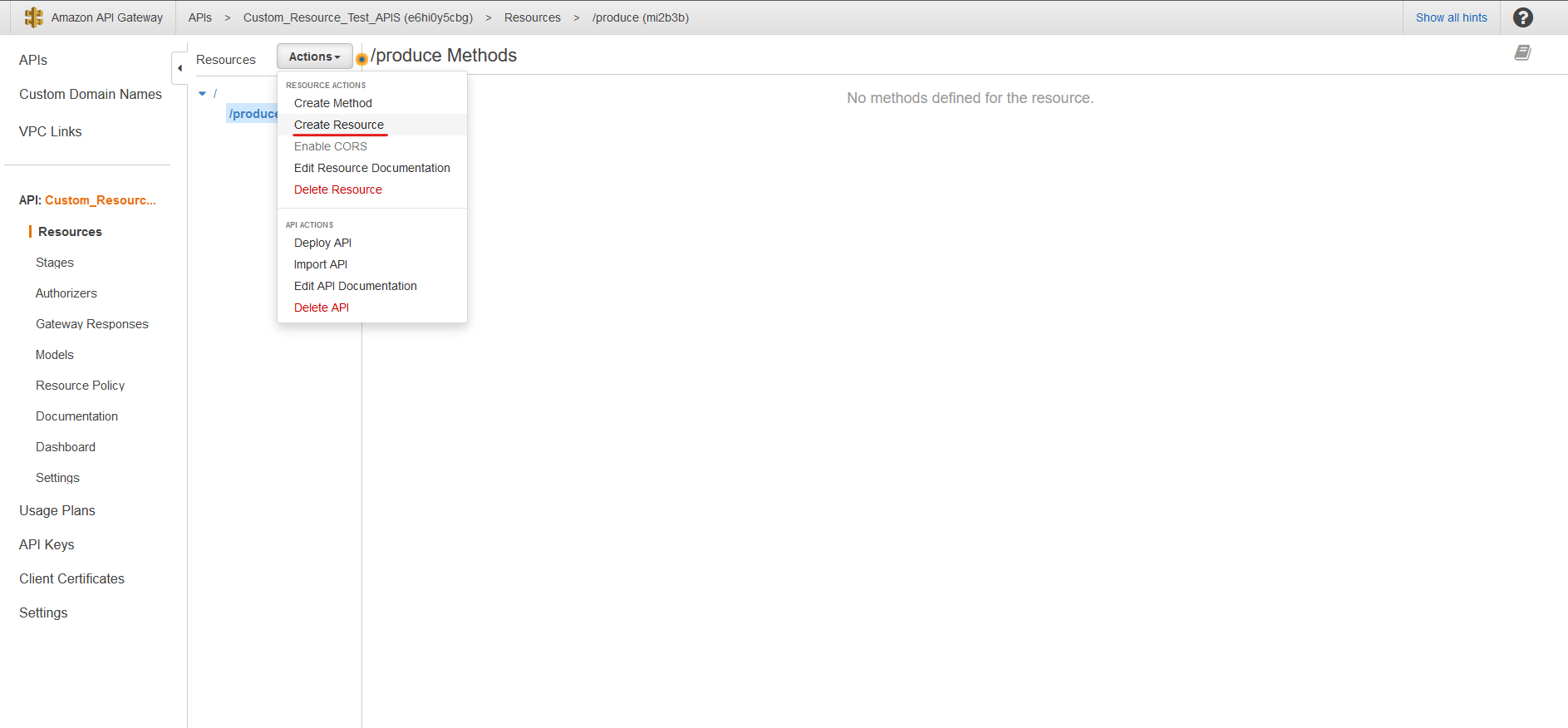This screenshot has width=1568, height=728.
Task: Go to APIs breadcrumb link
Action: pyautogui.click(x=199, y=17)
